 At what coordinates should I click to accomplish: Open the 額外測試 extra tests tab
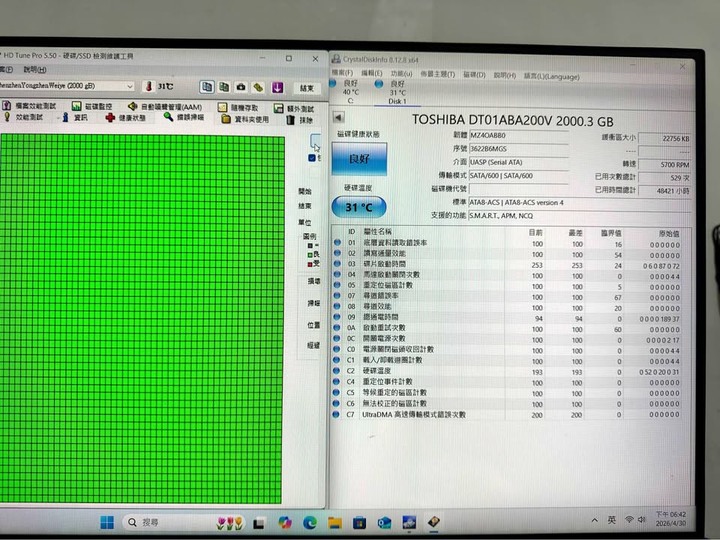tap(294, 109)
